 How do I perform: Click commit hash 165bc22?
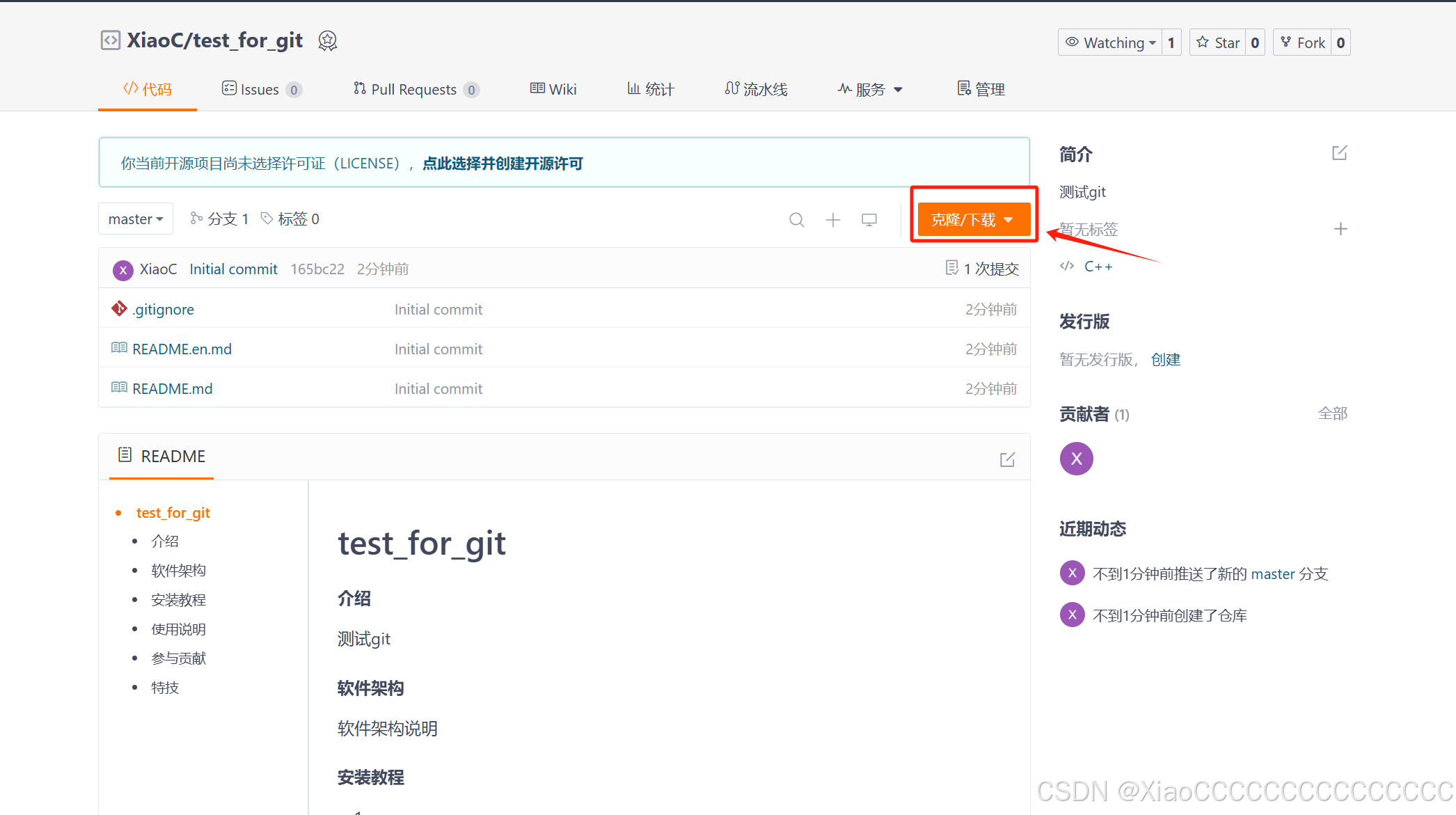(x=317, y=269)
